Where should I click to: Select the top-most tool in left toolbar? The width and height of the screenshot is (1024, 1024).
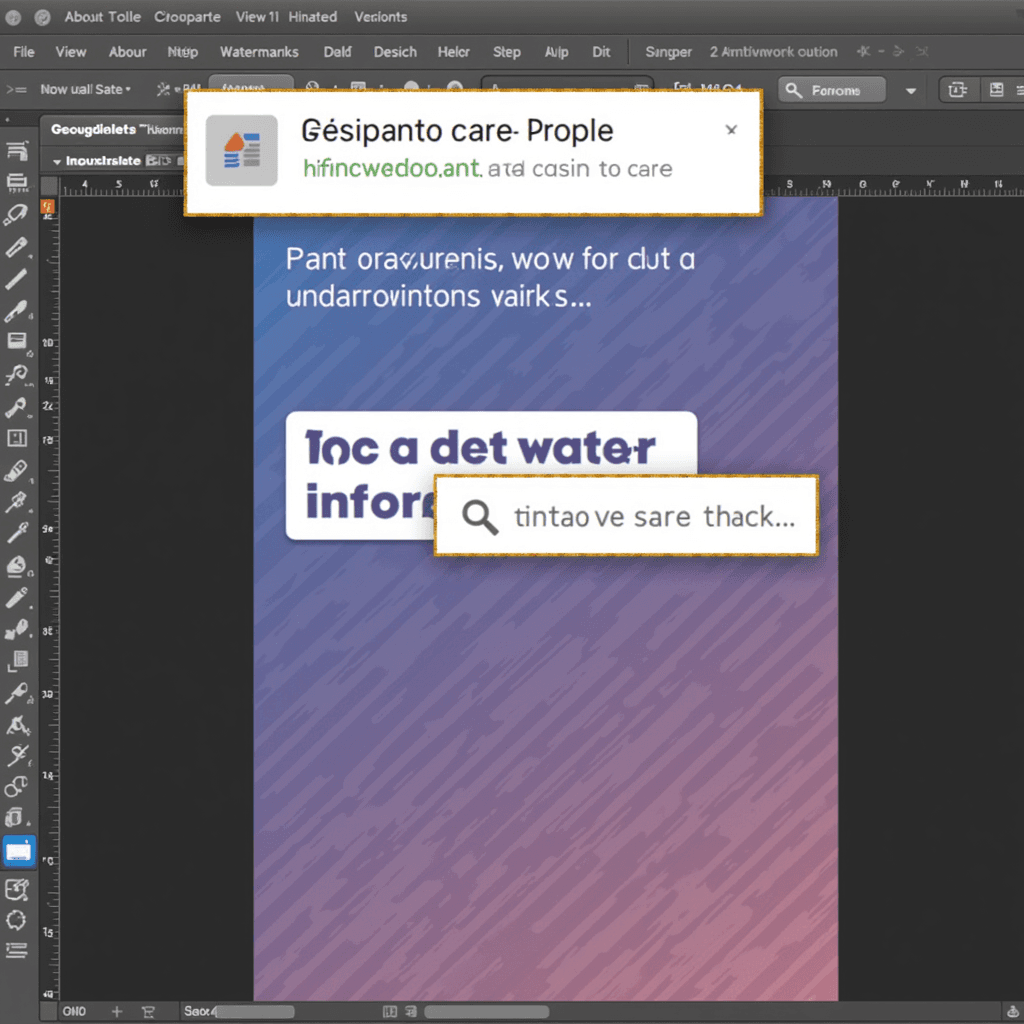tap(17, 150)
